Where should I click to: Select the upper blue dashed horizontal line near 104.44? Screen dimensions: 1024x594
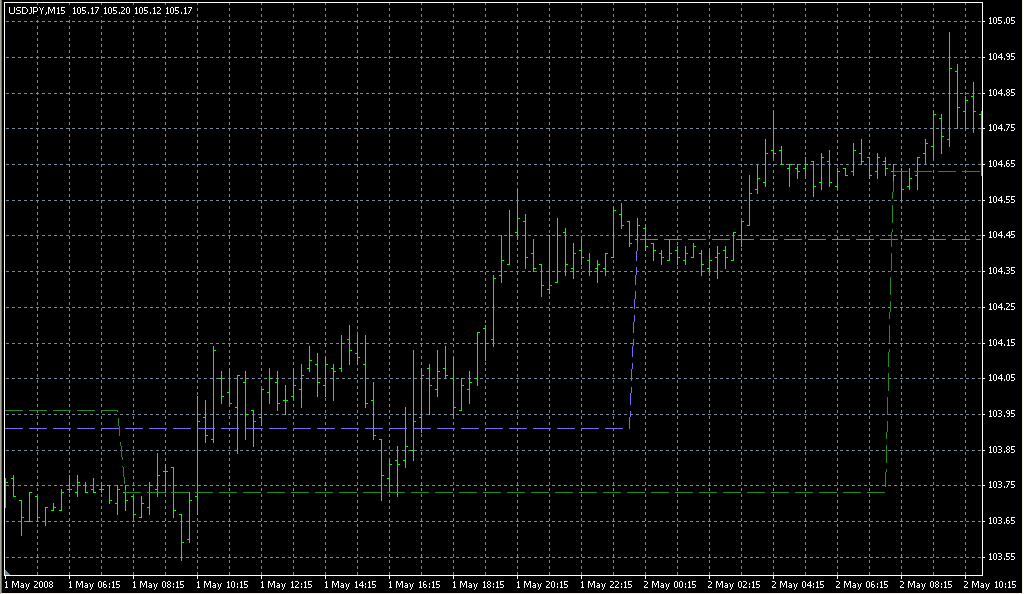[x=810, y=240]
